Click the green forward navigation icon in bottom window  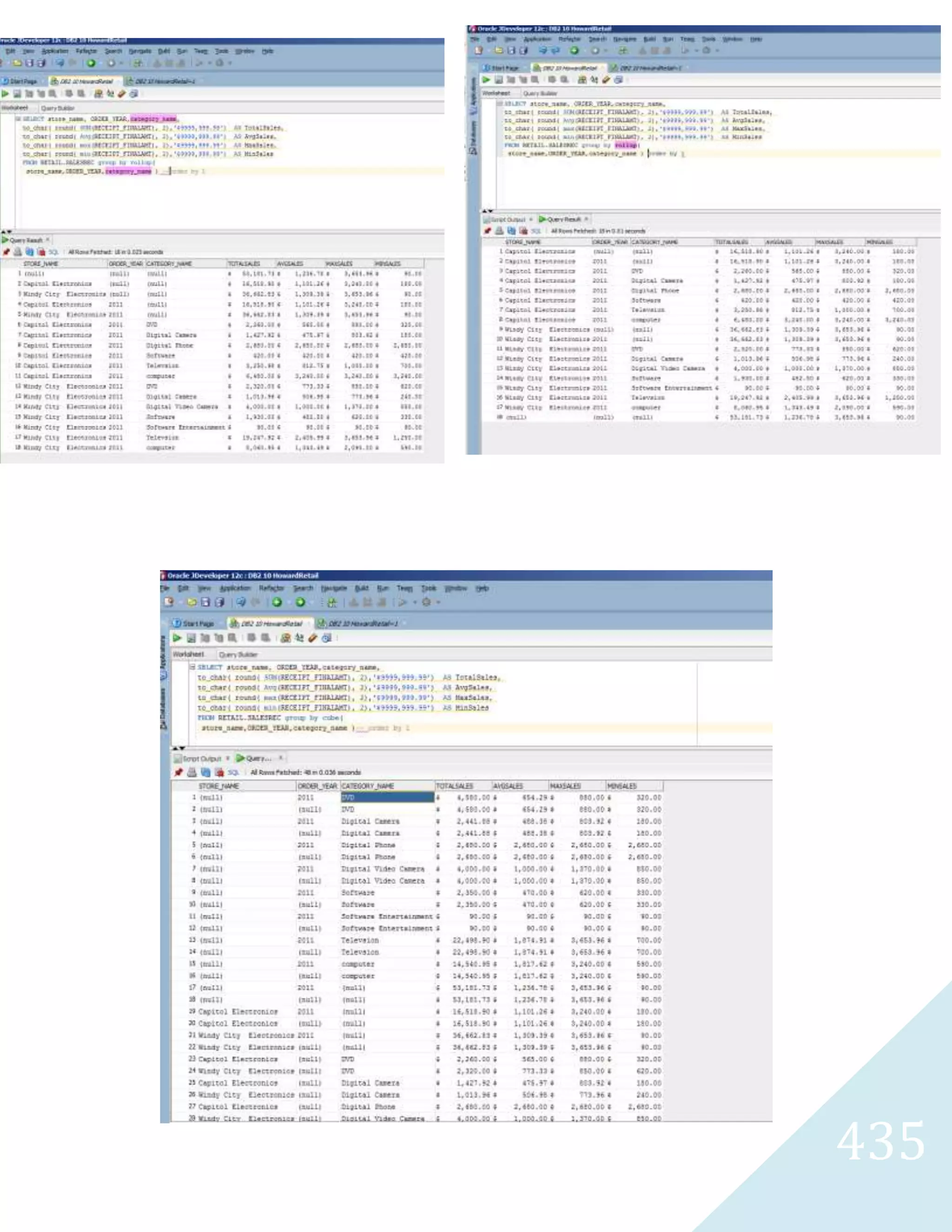pos(300,602)
